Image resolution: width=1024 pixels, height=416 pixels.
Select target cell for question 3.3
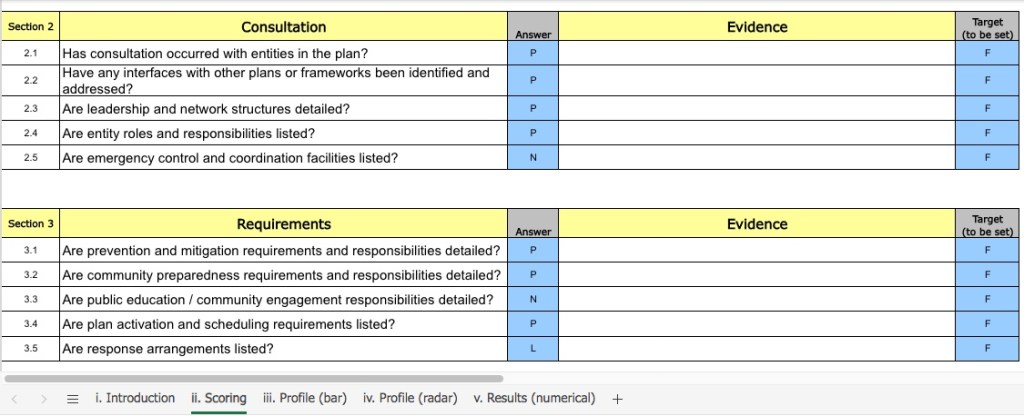tap(987, 299)
